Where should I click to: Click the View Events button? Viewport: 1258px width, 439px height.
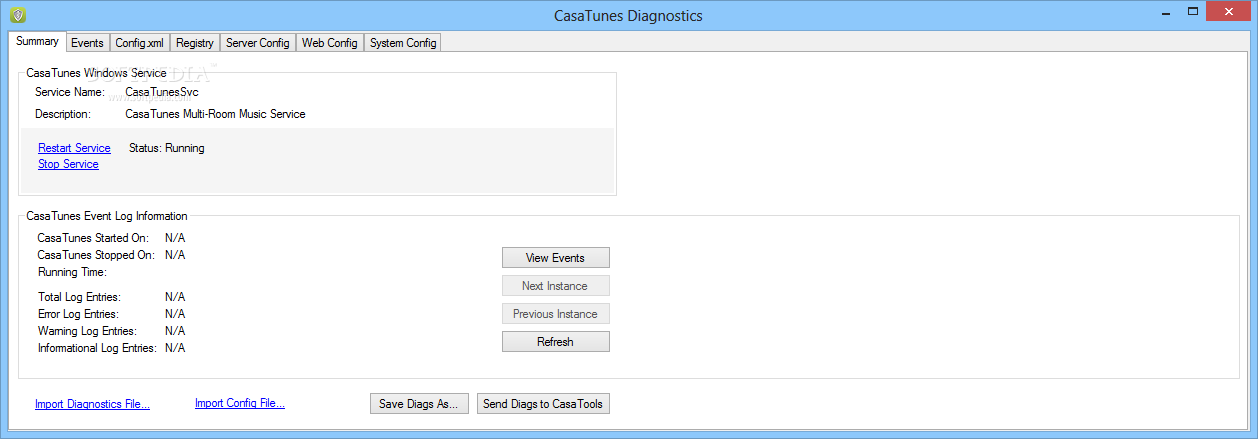point(555,258)
